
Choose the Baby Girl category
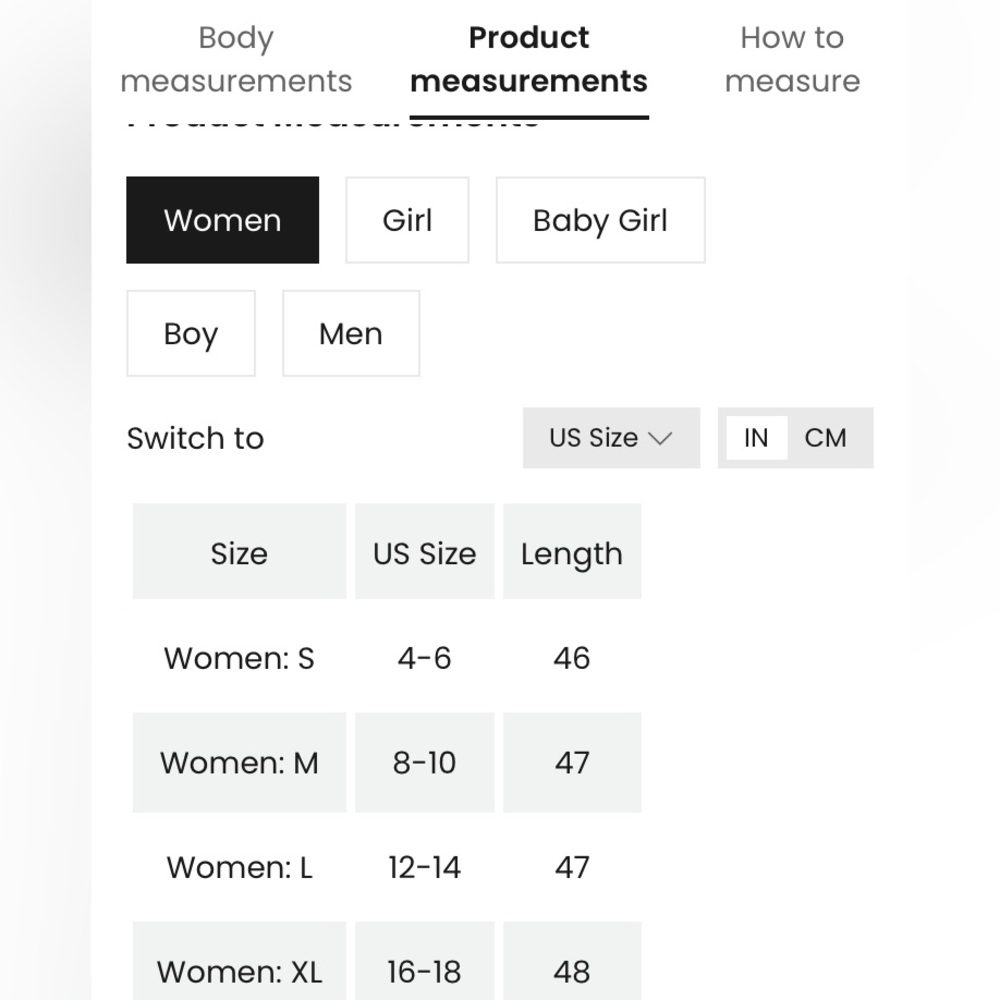tap(600, 220)
